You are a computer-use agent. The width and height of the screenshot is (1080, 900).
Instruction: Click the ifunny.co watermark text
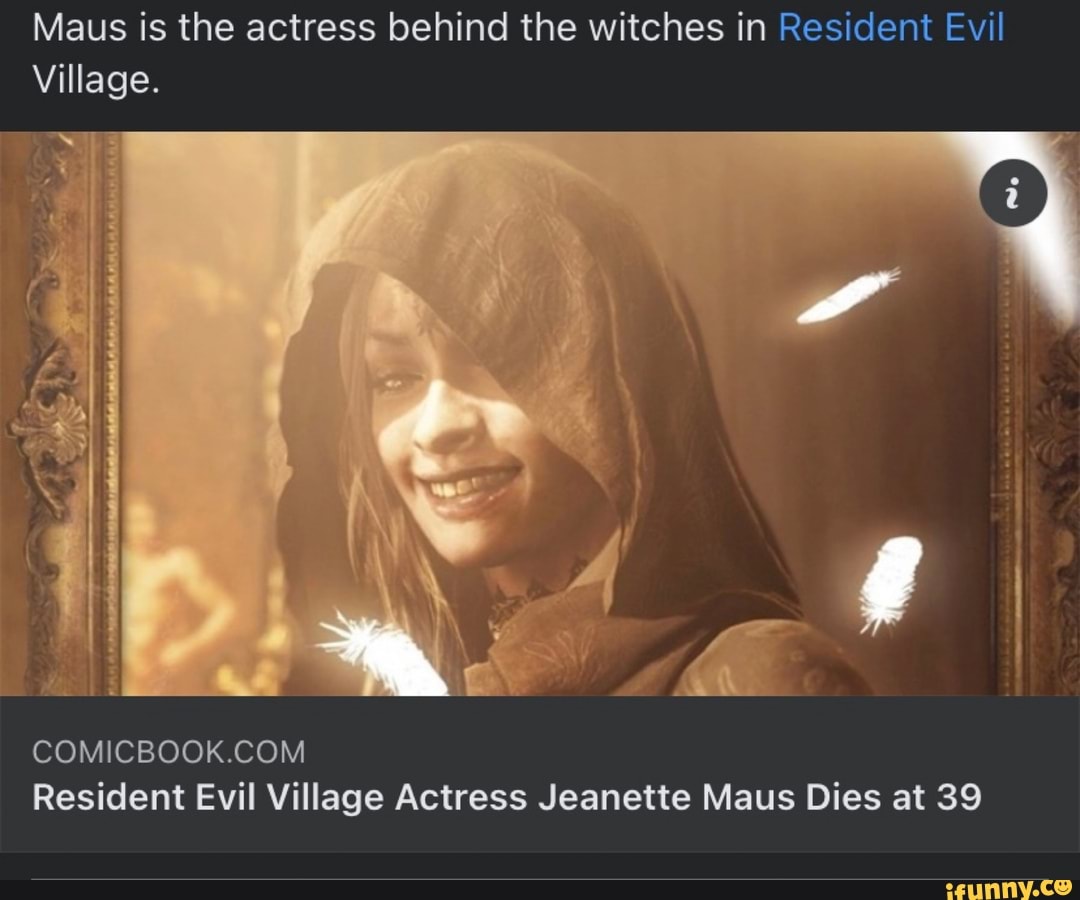pyautogui.click(x=1008, y=889)
